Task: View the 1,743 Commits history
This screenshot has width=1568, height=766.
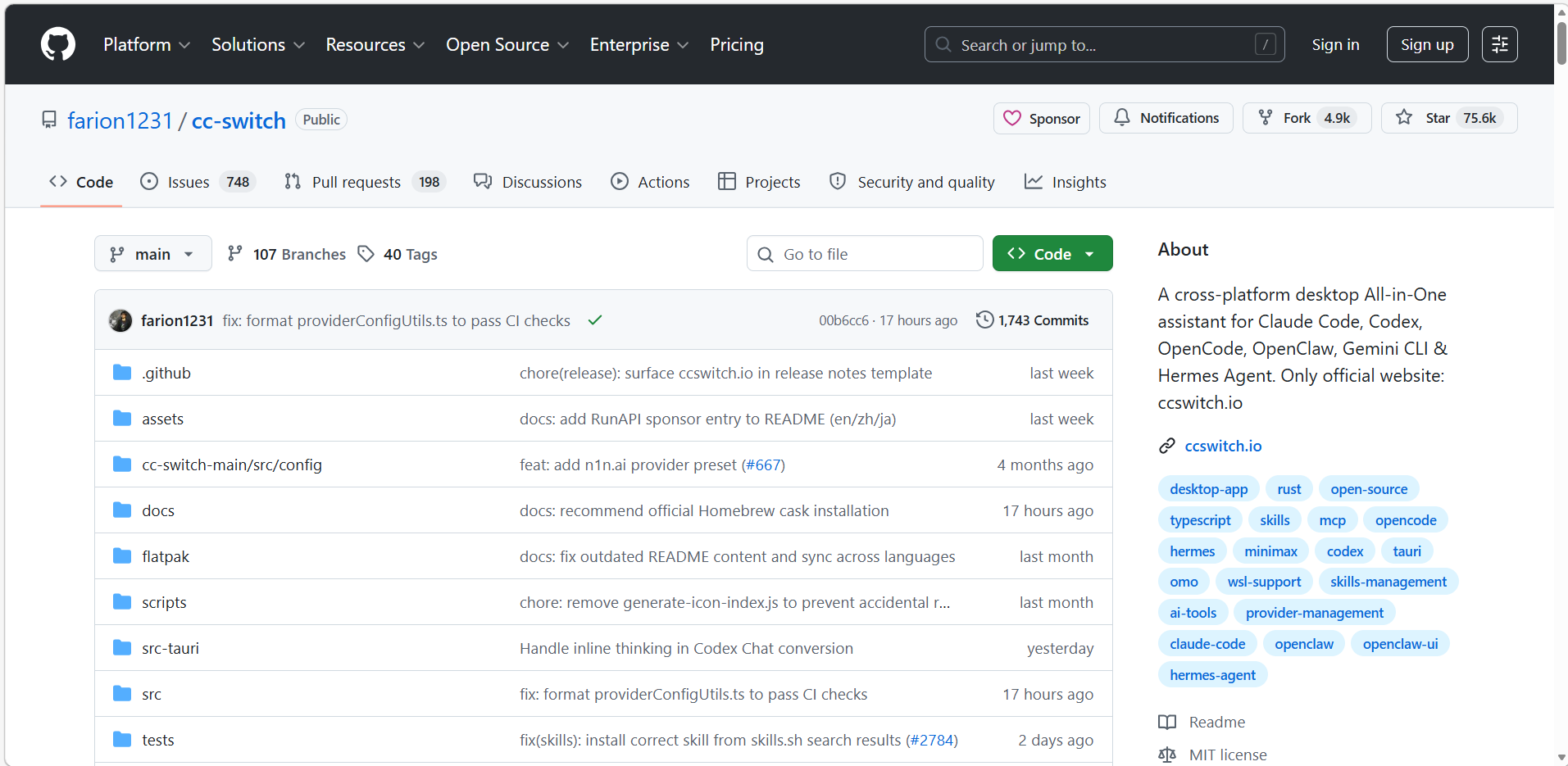Action: coord(1033,320)
